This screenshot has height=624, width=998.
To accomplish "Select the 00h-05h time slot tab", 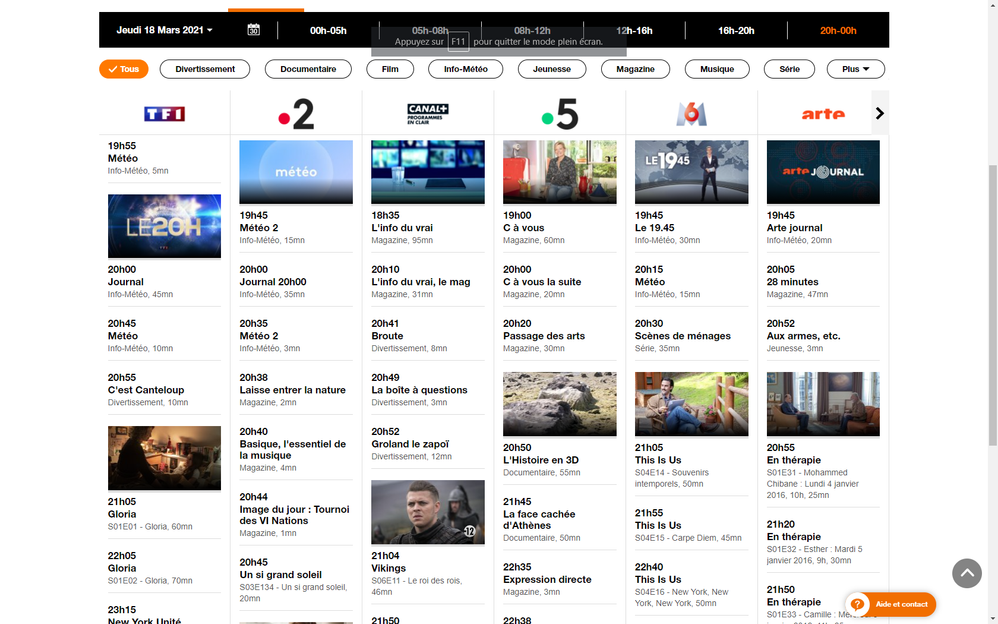I will click(x=328, y=30).
